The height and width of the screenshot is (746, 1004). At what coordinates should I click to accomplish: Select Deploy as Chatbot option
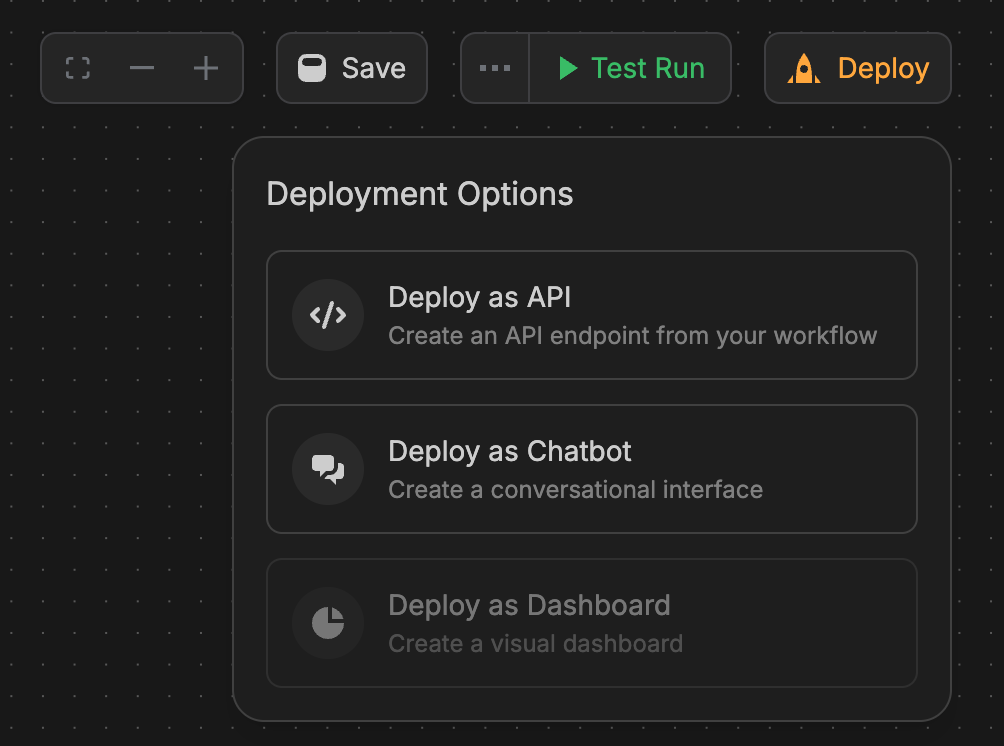pyautogui.click(x=592, y=469)
